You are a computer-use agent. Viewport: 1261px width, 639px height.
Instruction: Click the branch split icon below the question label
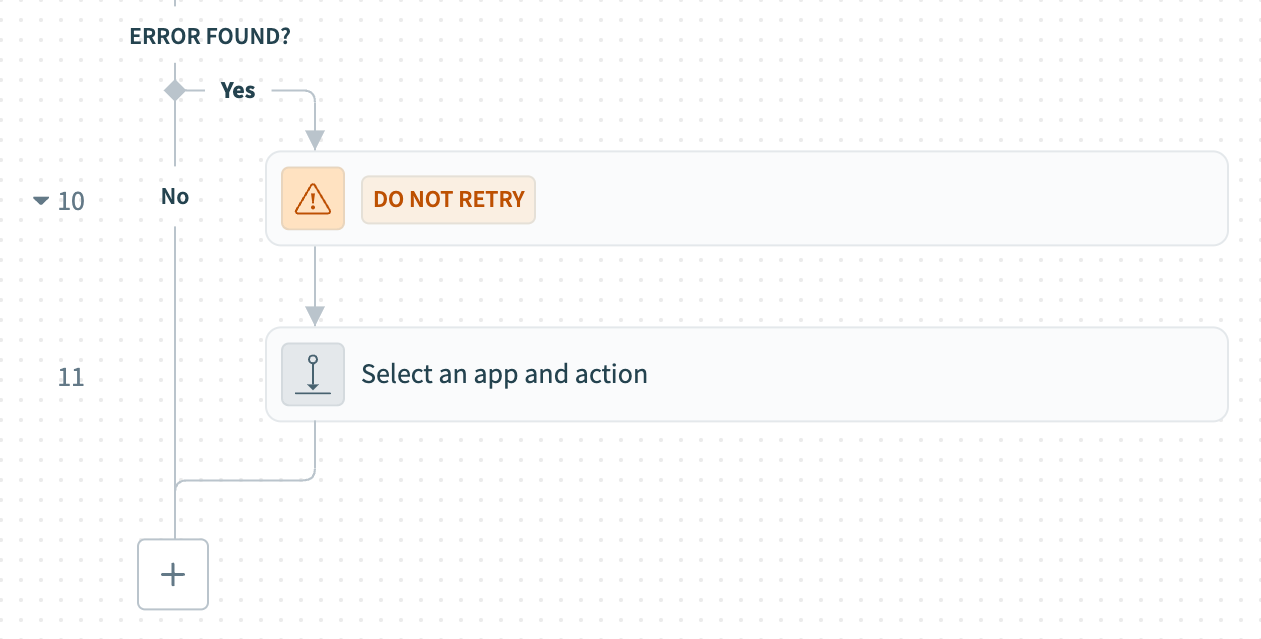pyautogui.click(x=176, y=89)
